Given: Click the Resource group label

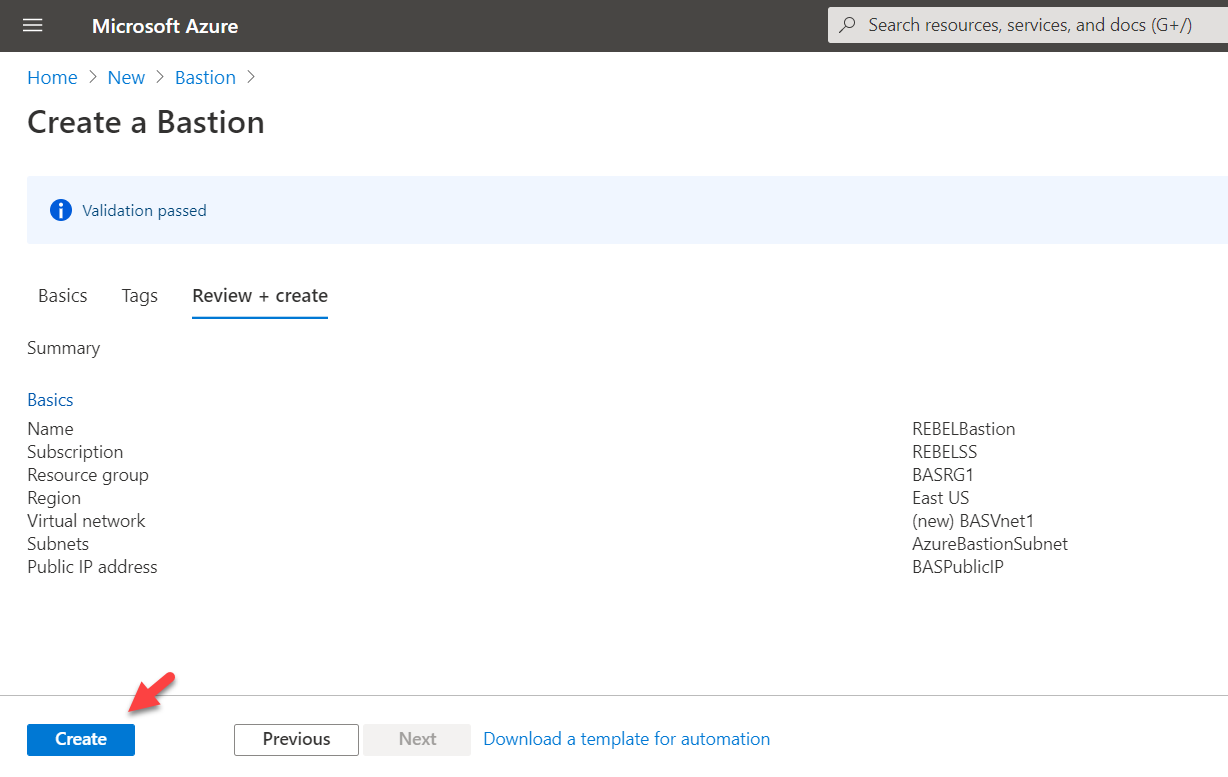Looking at the screenshot, I should point(88,475).
